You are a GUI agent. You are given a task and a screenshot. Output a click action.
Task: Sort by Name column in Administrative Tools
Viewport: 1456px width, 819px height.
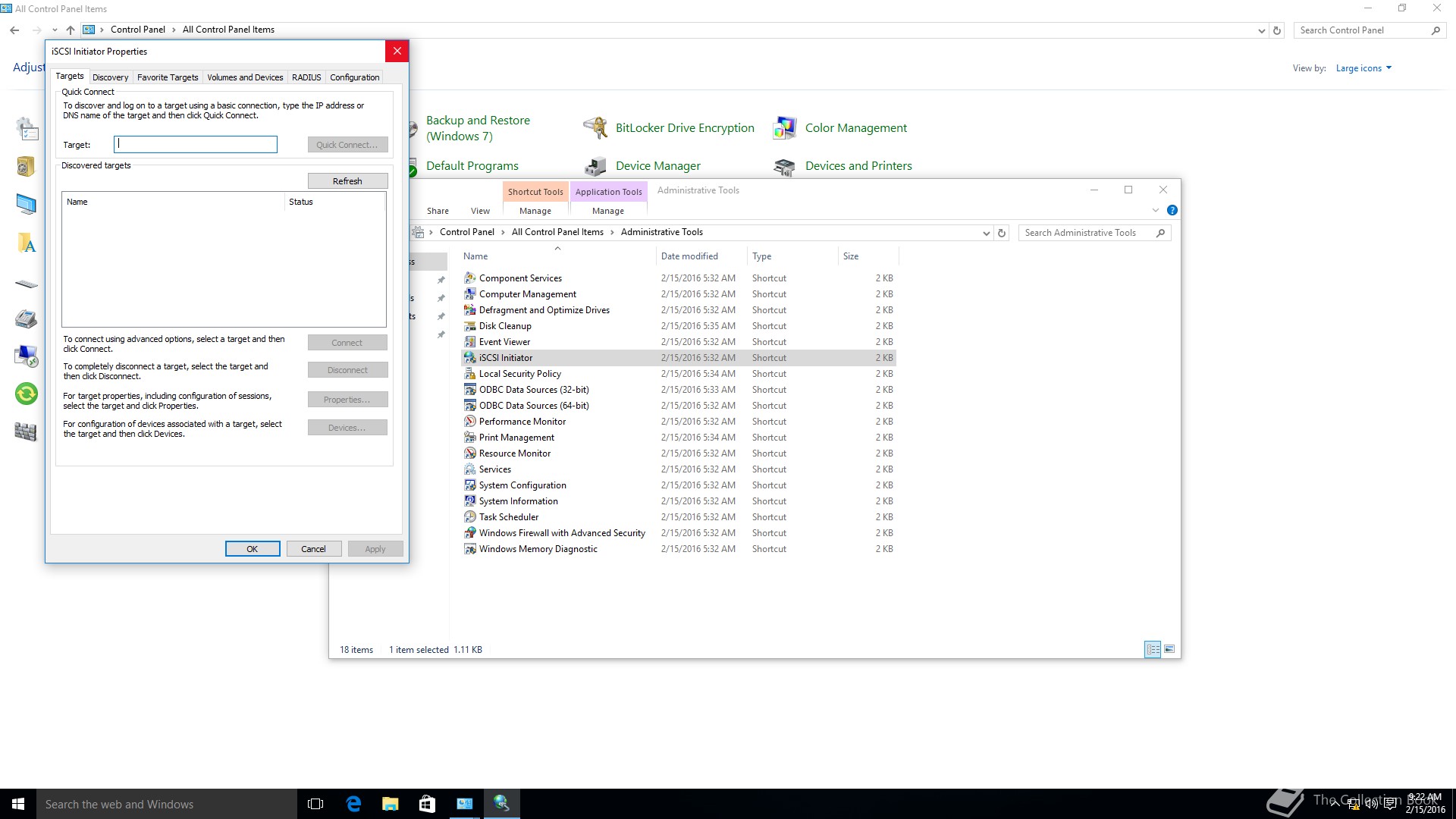[x=557, y=256]
